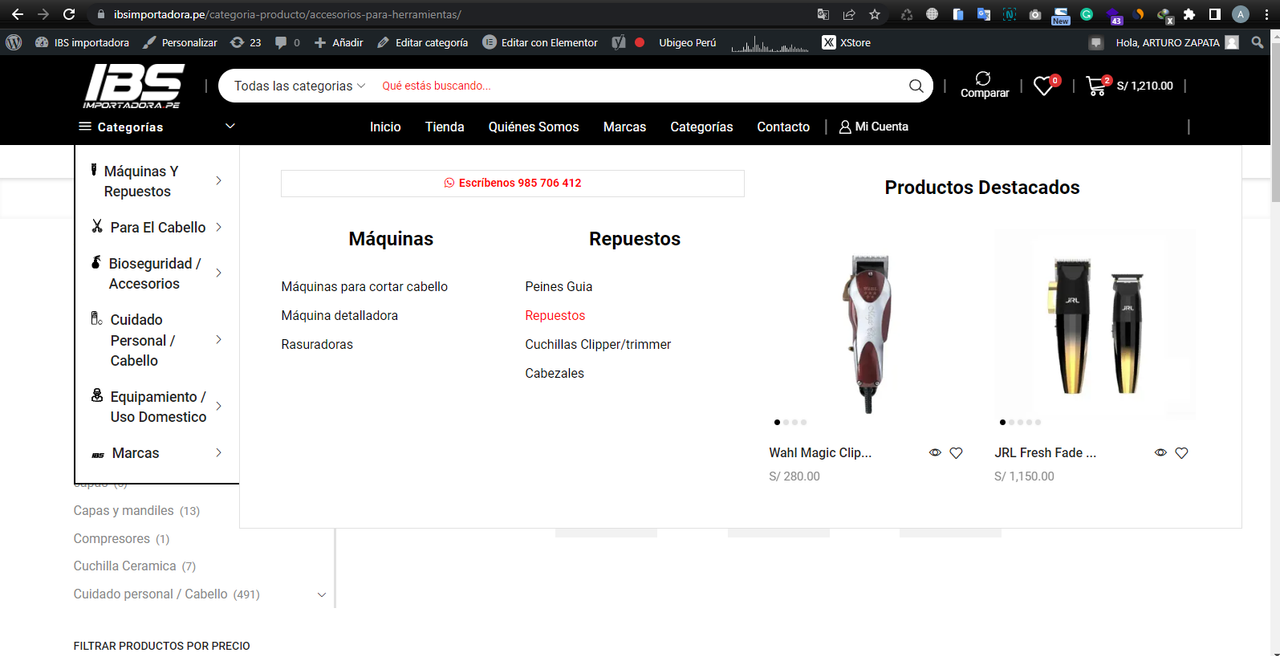Open the browser share page icon
1280x656 pixels.
coord(849,14)
